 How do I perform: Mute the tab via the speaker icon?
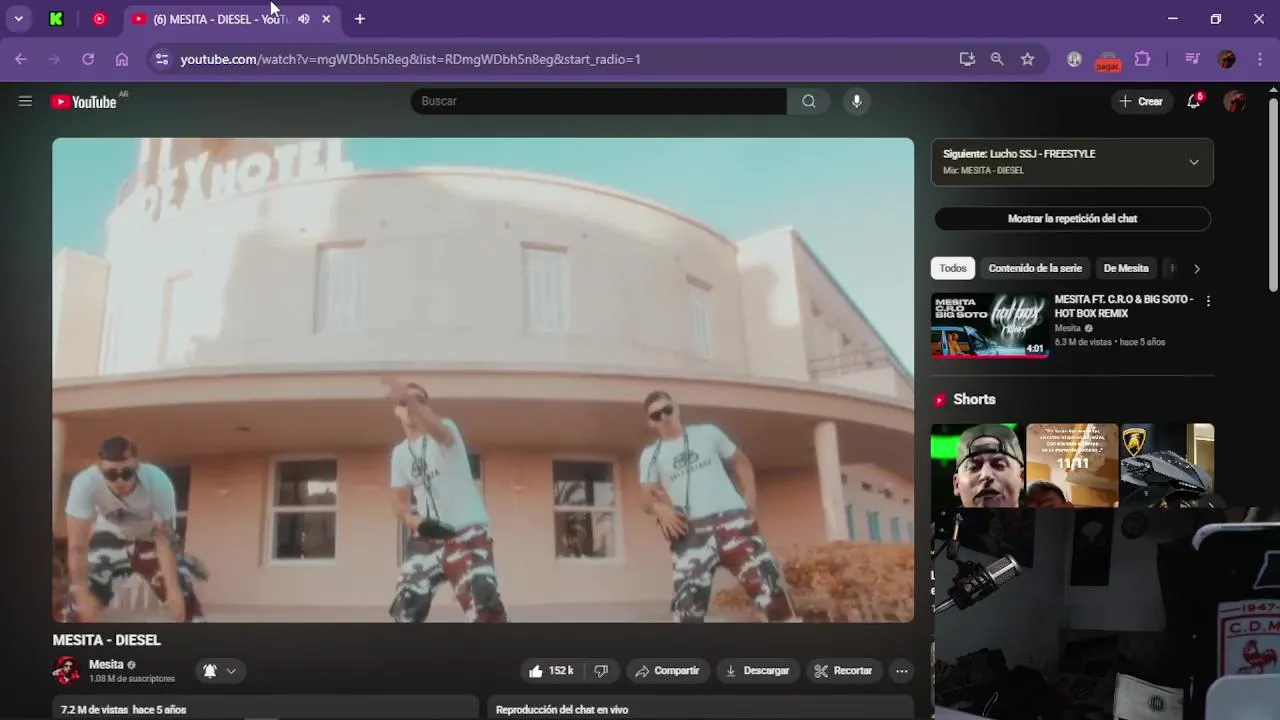coord(304,19)
